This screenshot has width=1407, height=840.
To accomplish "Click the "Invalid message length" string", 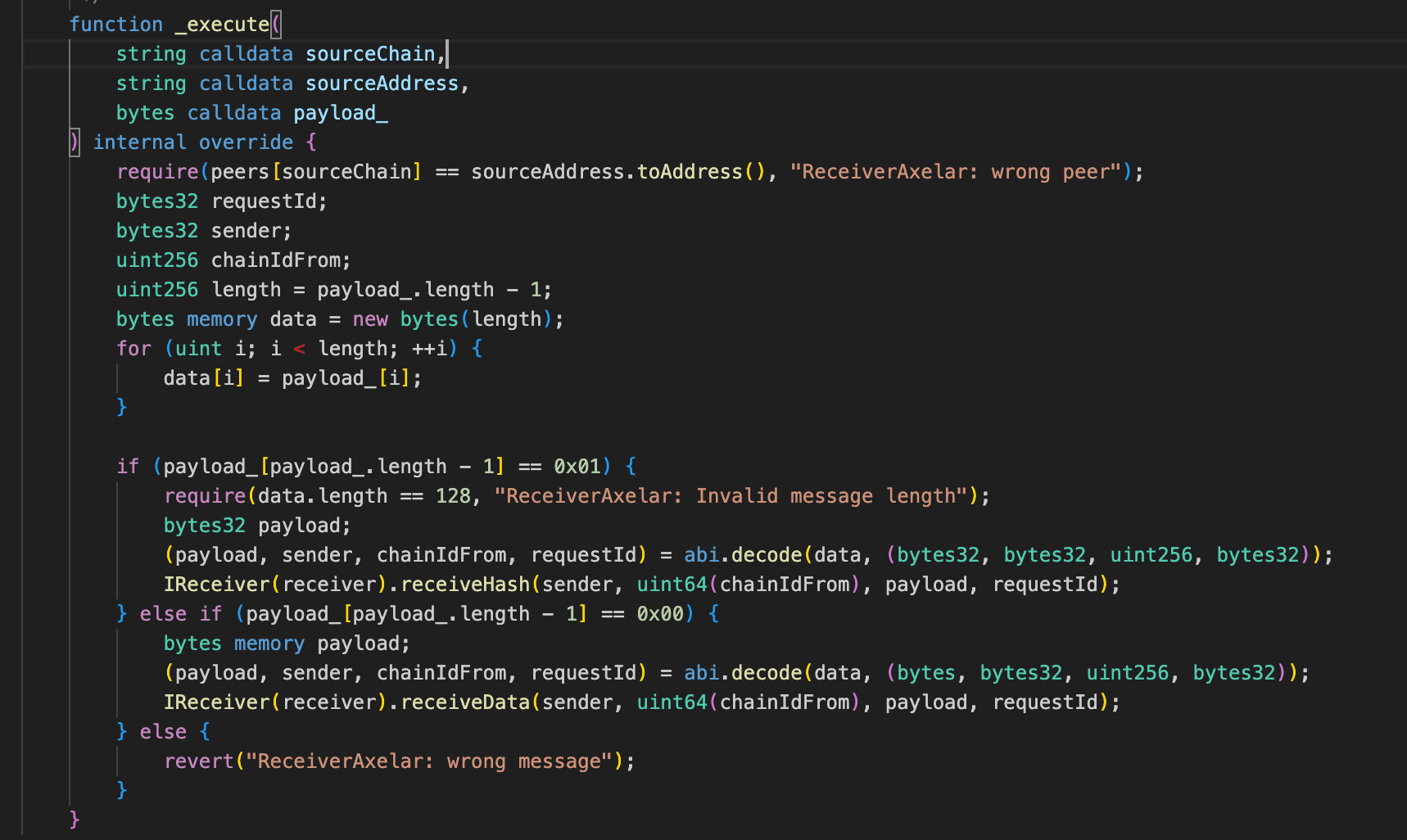I will coord(731,496).
